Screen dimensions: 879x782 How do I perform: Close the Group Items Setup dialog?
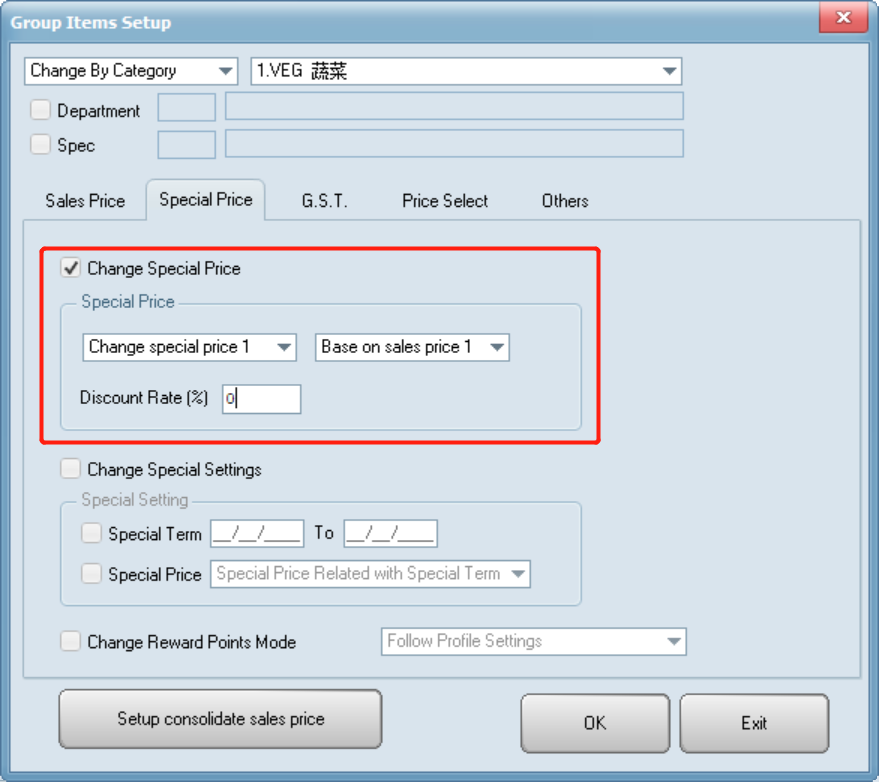tap(843, 19)
